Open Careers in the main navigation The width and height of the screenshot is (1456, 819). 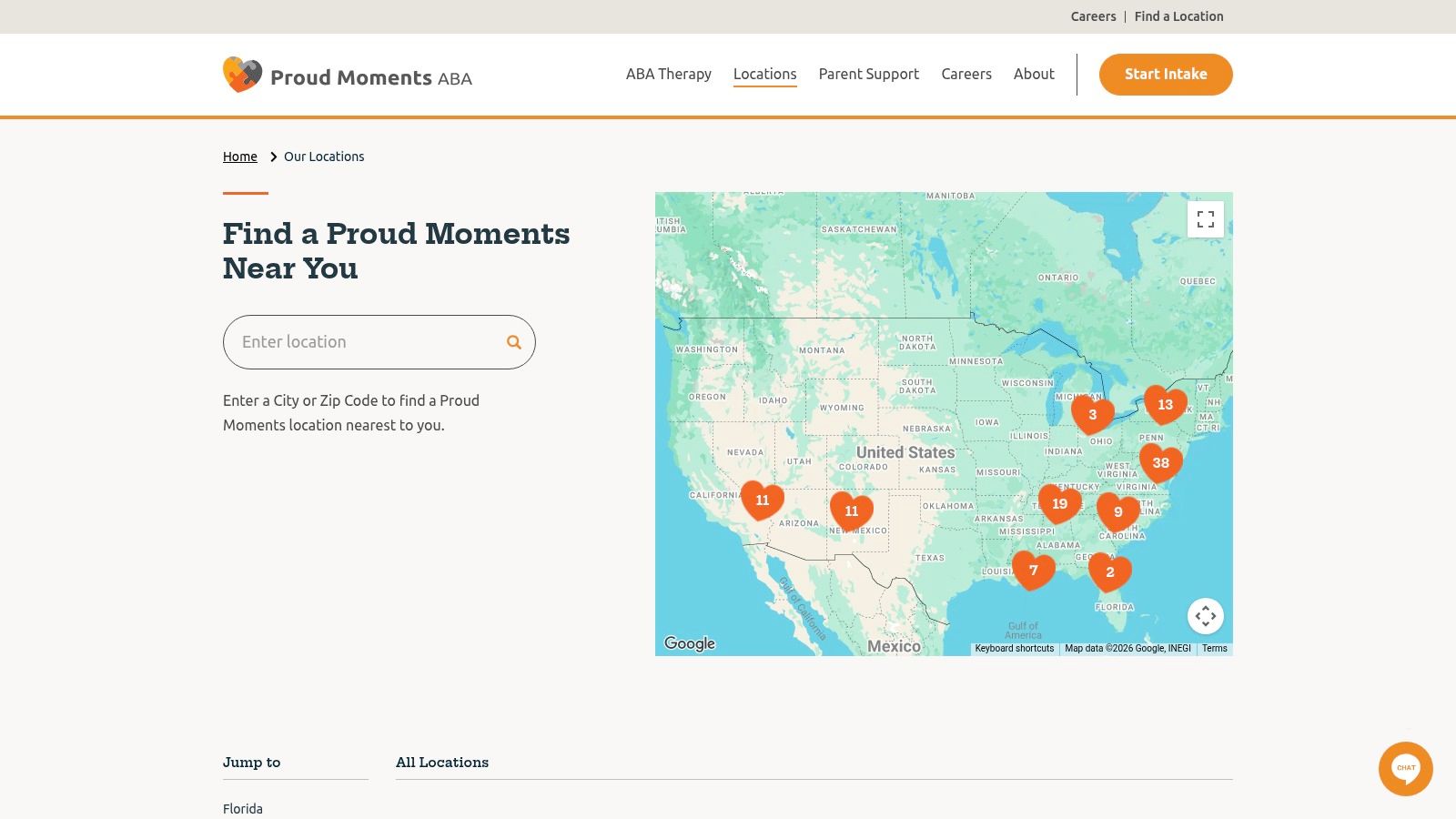966,75
